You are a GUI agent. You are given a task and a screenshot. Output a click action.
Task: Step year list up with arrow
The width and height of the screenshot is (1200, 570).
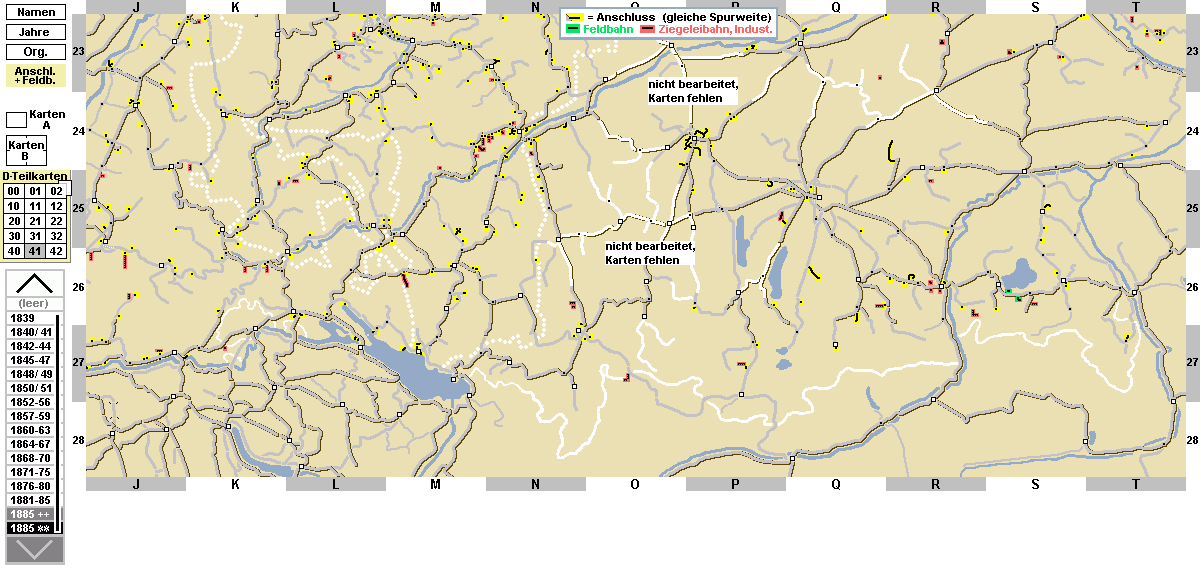click(x=35, y=282)
